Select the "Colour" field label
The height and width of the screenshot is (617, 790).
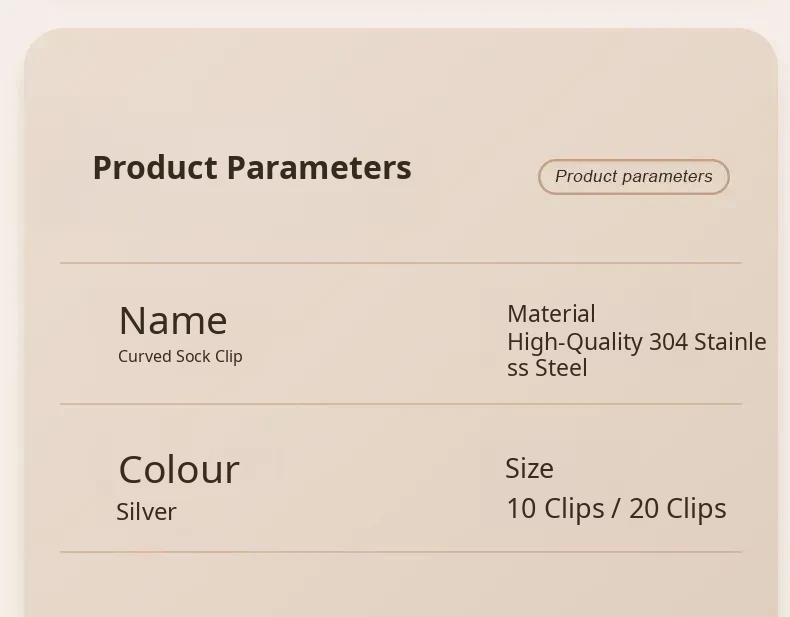[x=179, y=469]
